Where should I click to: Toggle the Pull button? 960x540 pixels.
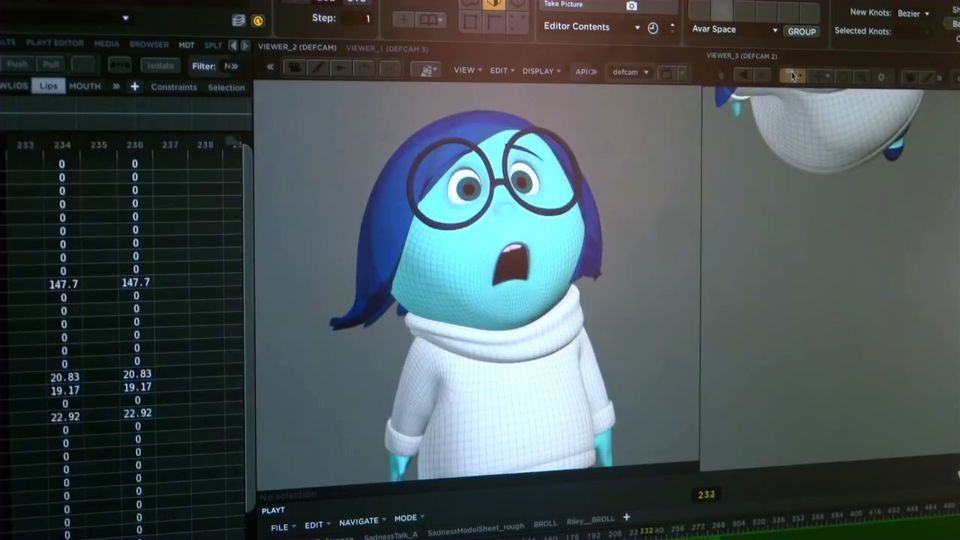click(51, 65)
